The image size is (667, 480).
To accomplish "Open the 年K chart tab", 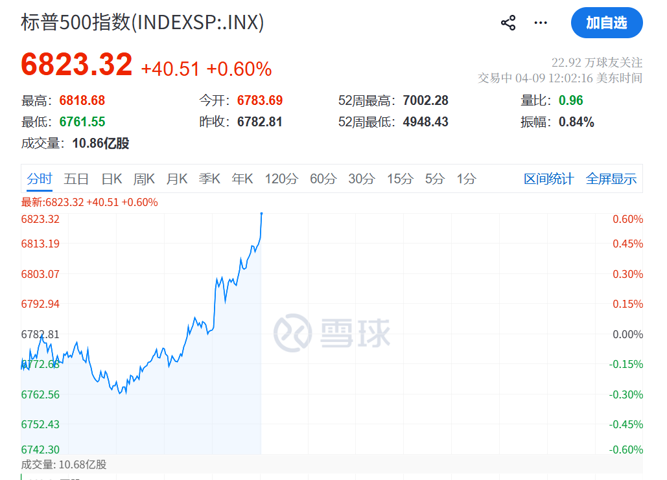I will (x=242, y=179).
